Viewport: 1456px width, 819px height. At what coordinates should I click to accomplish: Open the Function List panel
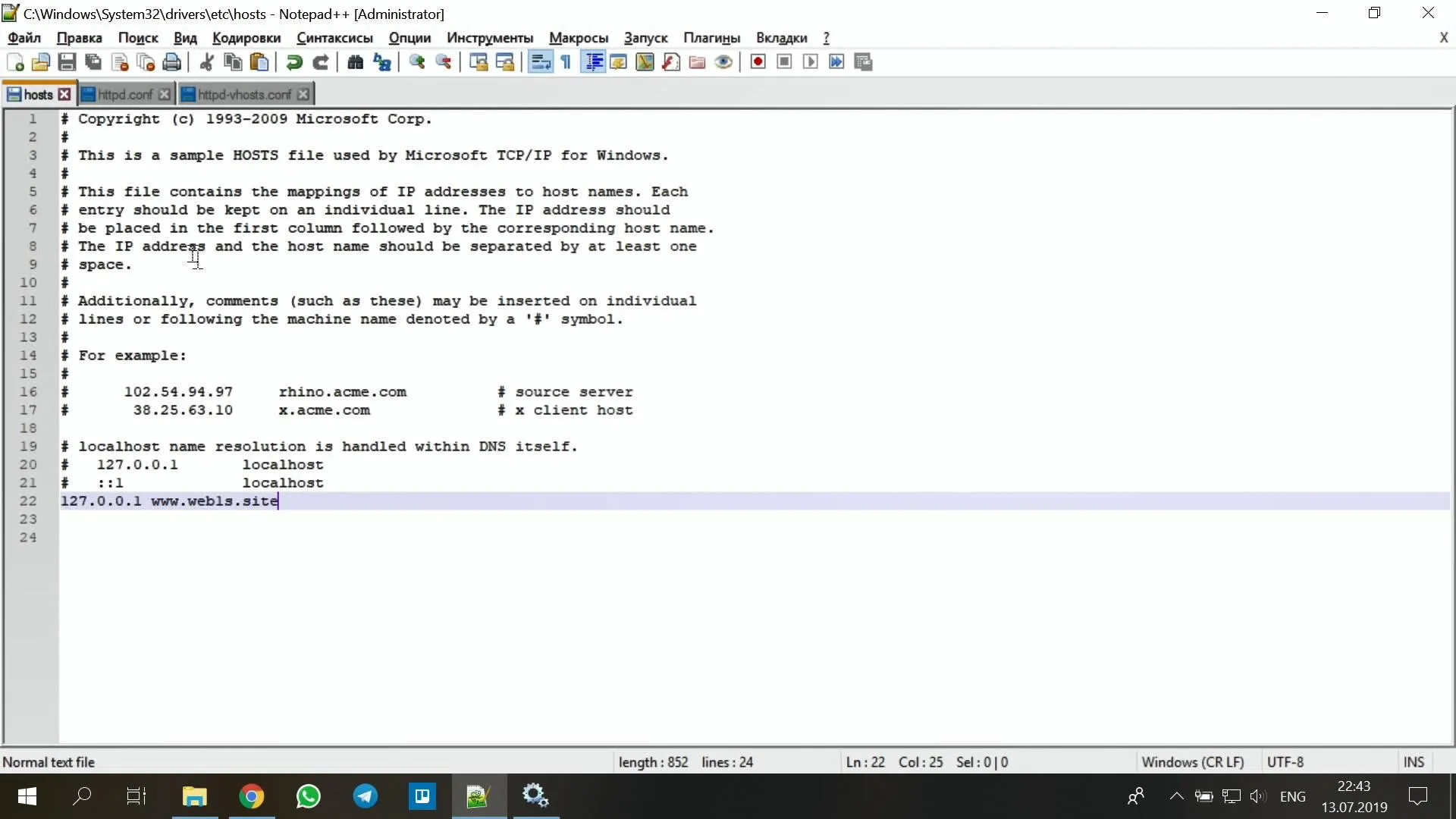click(670, 62)
